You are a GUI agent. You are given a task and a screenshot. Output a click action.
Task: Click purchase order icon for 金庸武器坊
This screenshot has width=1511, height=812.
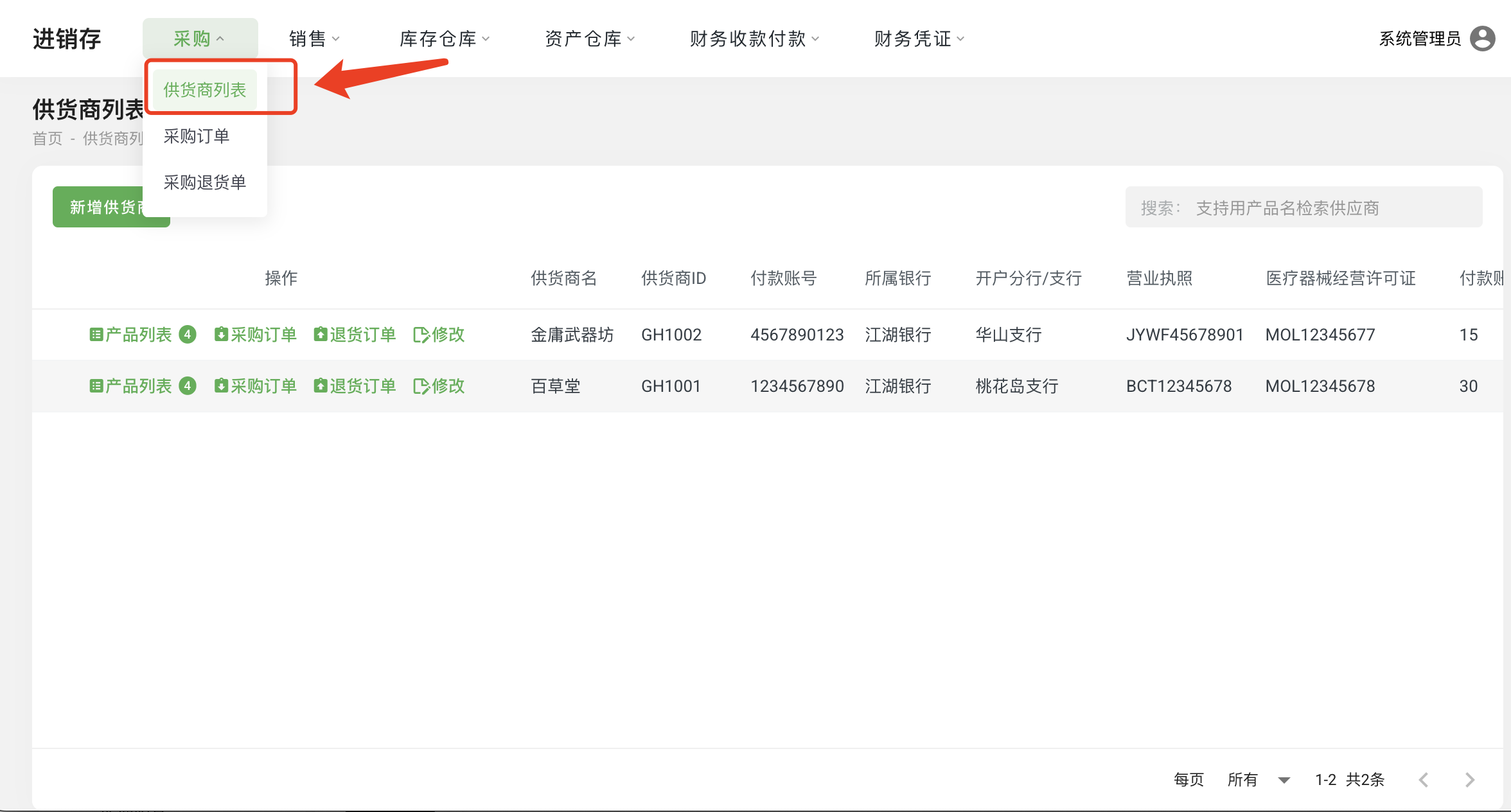(221, 335)
